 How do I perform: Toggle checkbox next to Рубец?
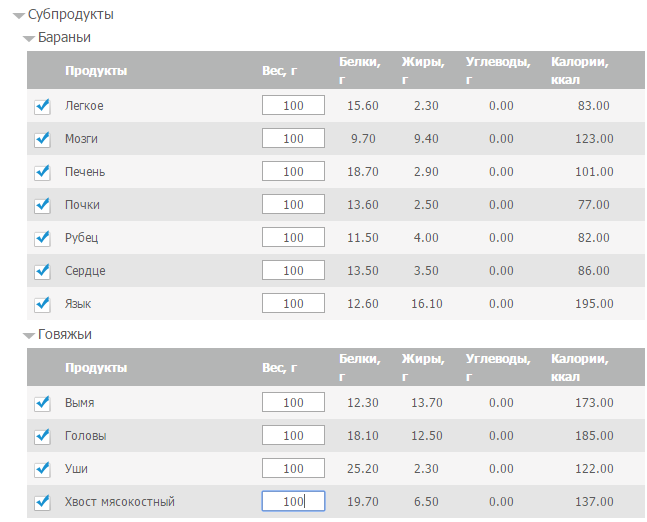42,238
